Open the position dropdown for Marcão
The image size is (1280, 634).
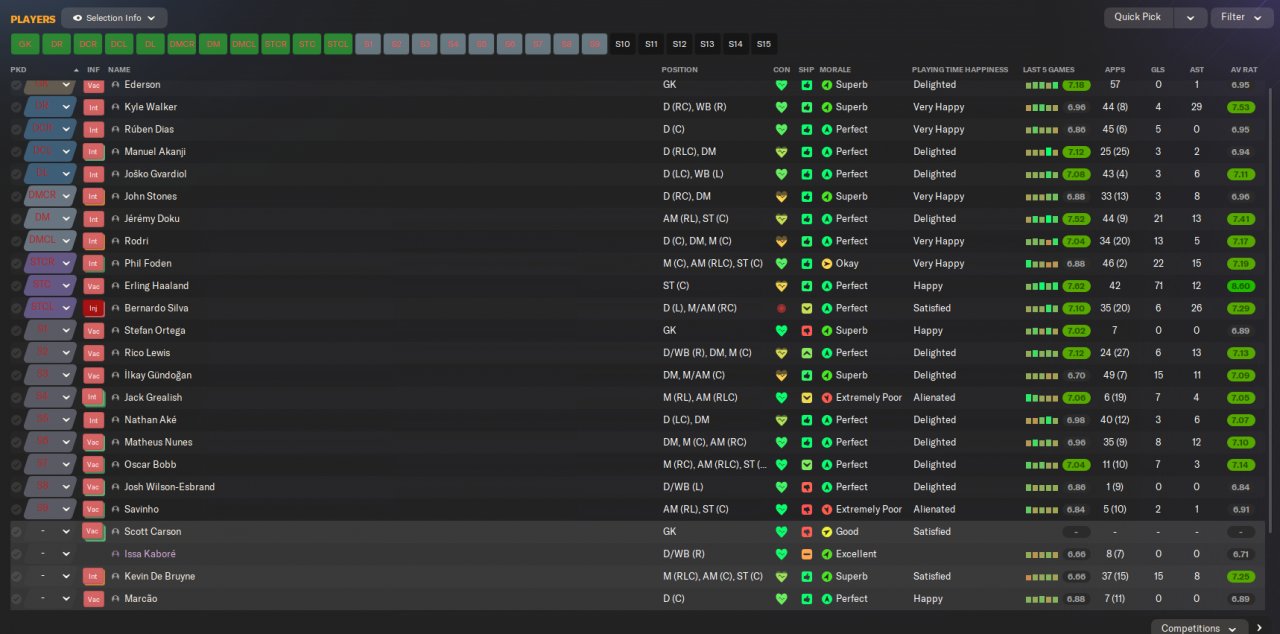point(67,599)
